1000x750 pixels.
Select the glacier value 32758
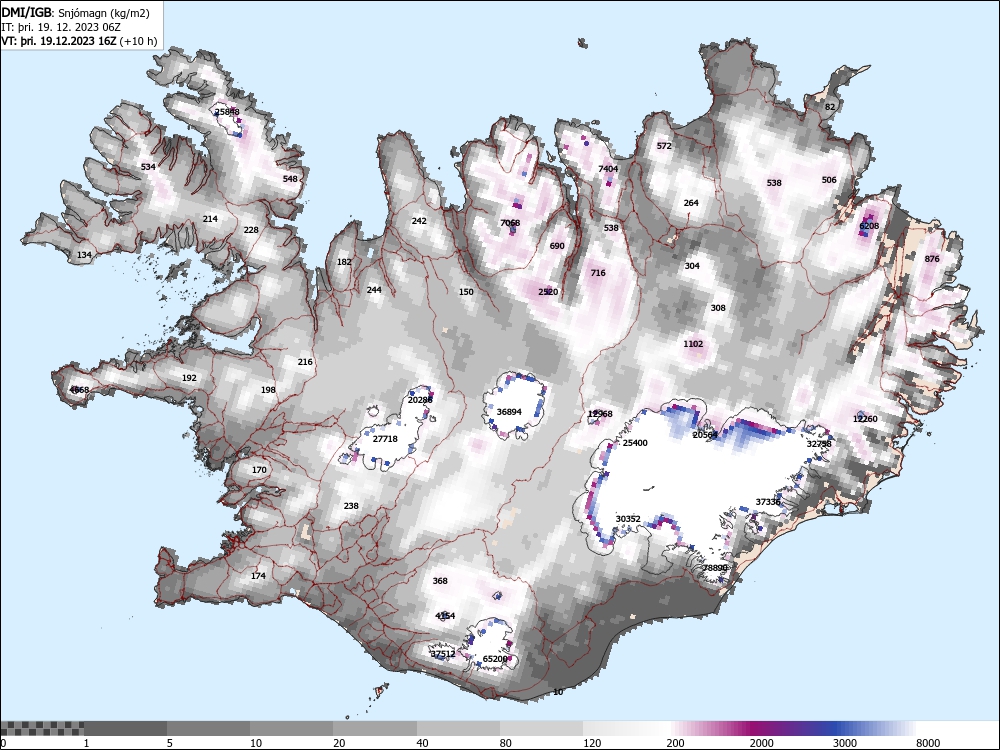pyautogui.click(x=819, y=444)
